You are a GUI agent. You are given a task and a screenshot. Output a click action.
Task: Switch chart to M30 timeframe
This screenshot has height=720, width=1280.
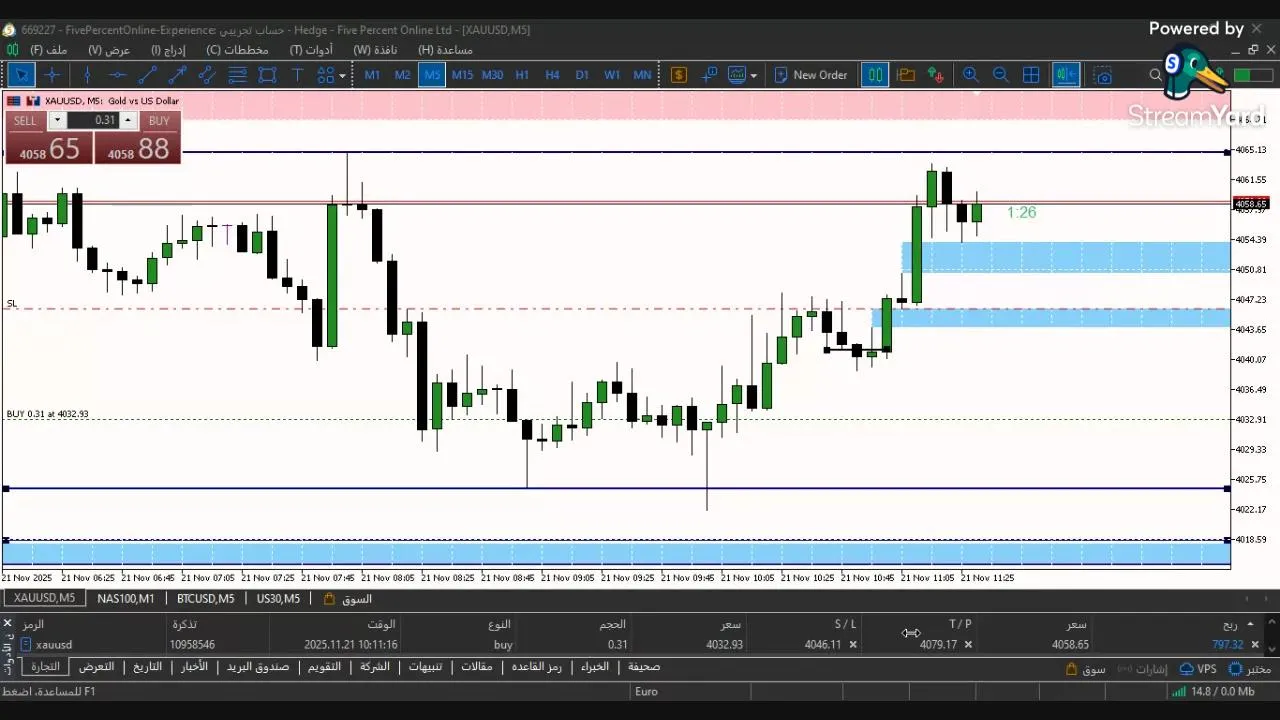click(x=492, y=75)
